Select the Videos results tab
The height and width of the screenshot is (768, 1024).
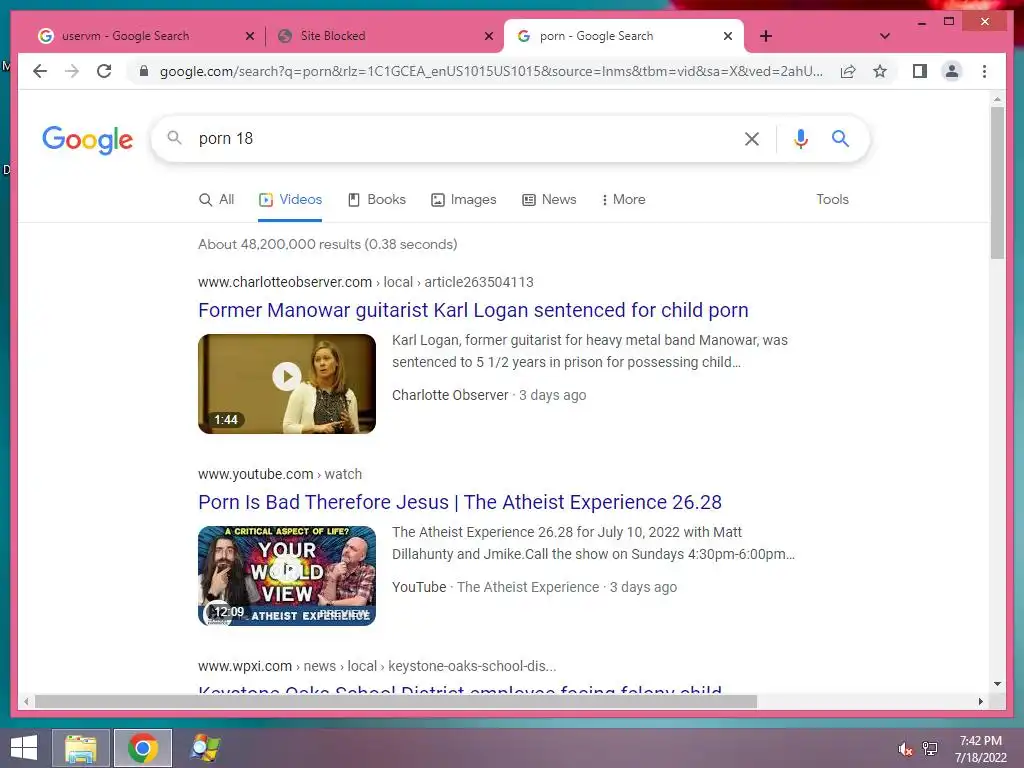point(290,199)
